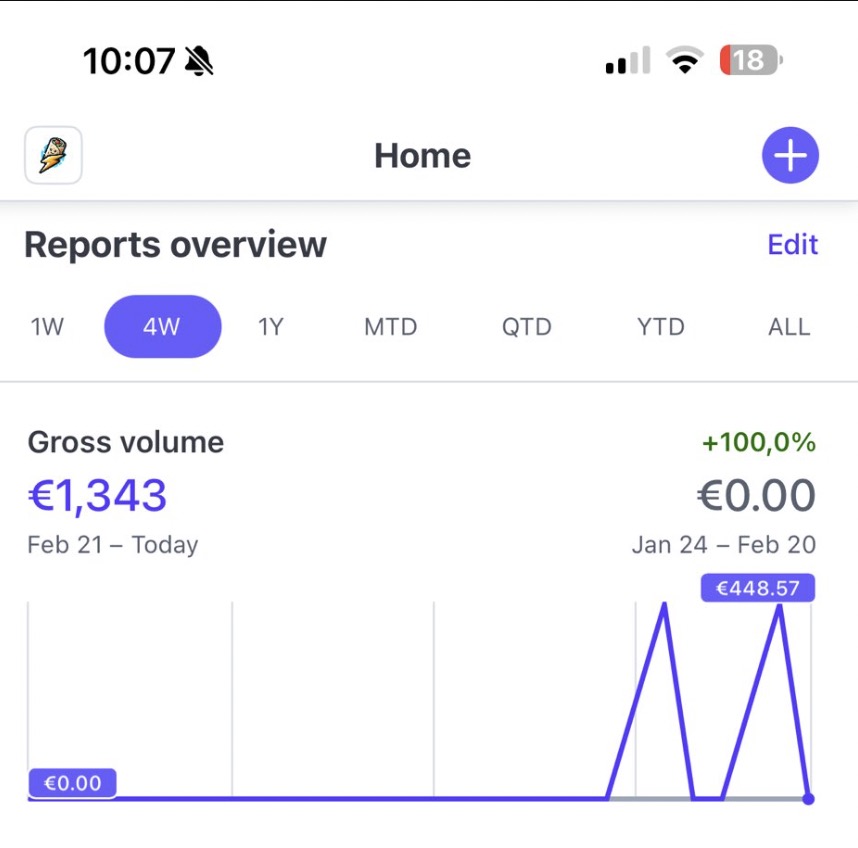Edit the Reports overview
This screenshot has width=858, height=848.
(792, 245)
